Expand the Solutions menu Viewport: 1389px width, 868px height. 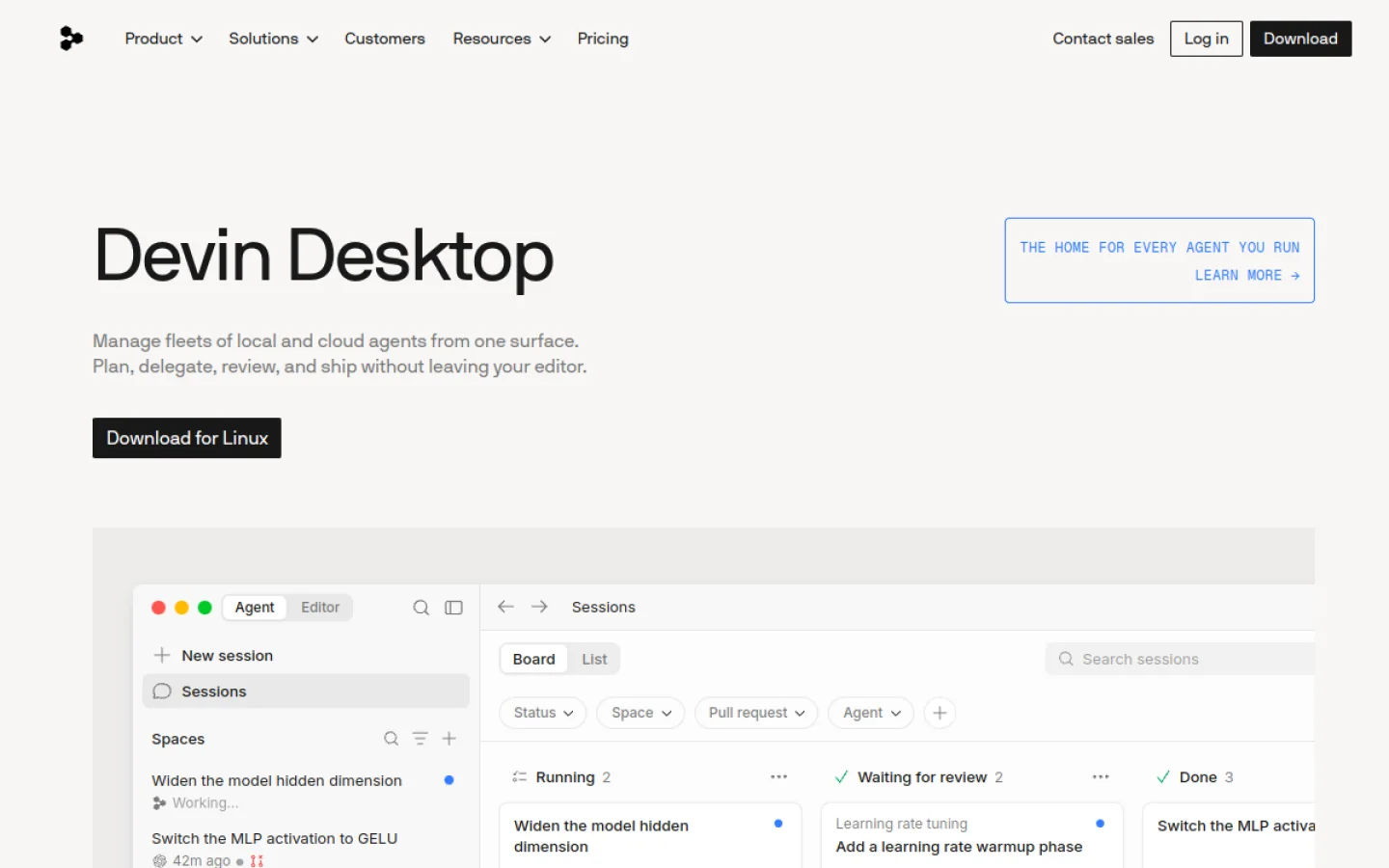pos(274,39)
